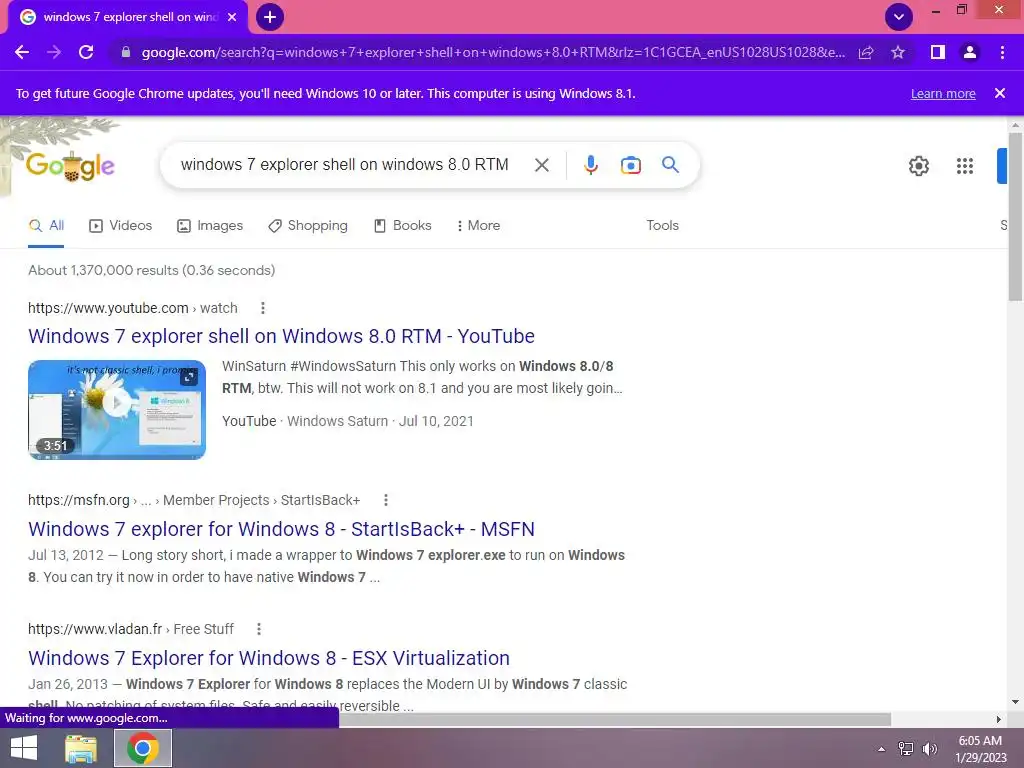The image size is (1024, 768).
Task: Switch to Images results tab
Action: point(210,225)
